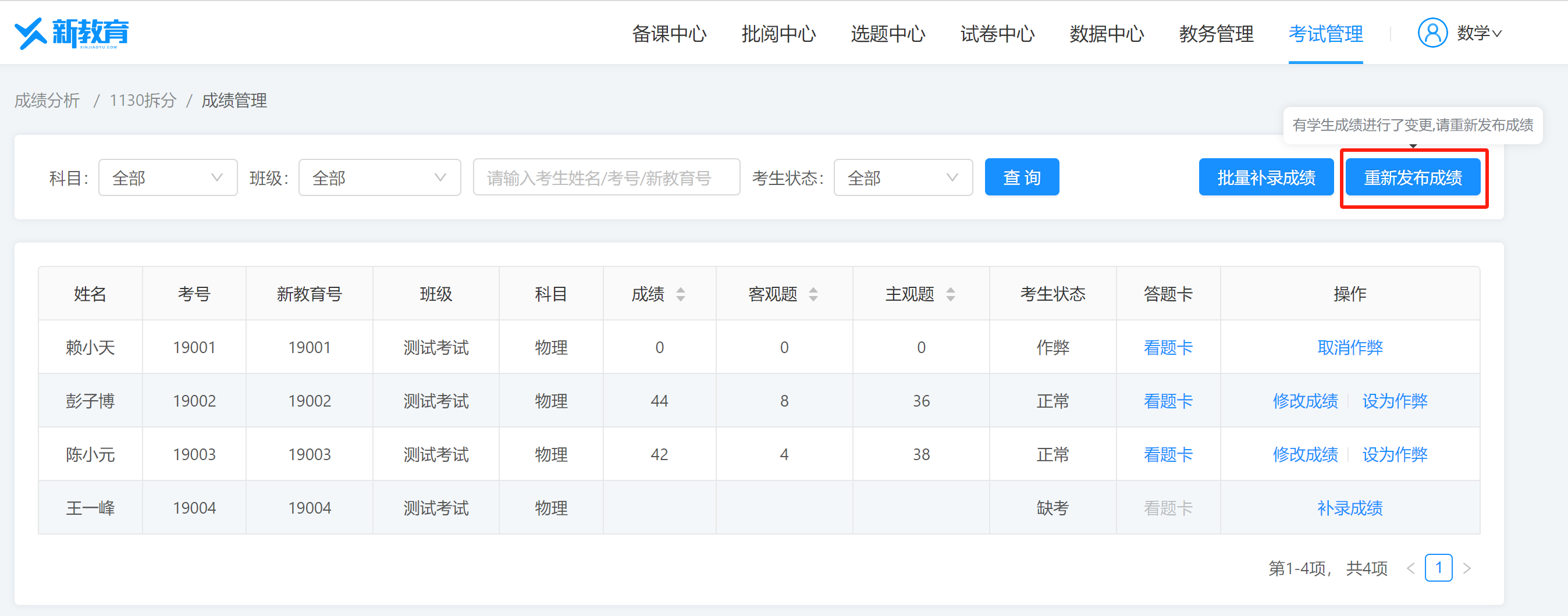Click 取消作弊 for 赖小天
Screen dimensions: 1568x616
click(1350, 348)
